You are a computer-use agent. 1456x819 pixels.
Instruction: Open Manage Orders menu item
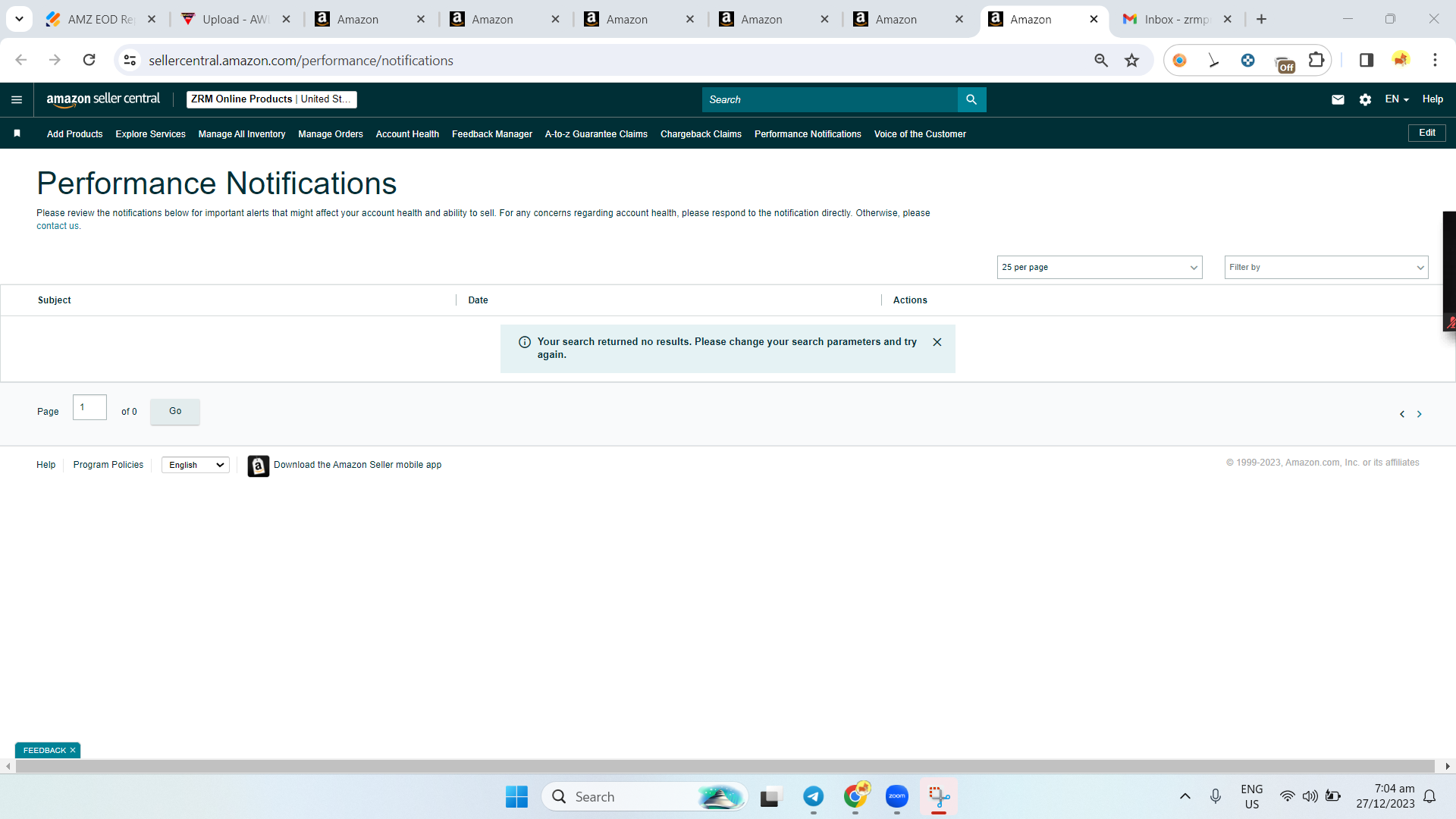tap(331, 134)
